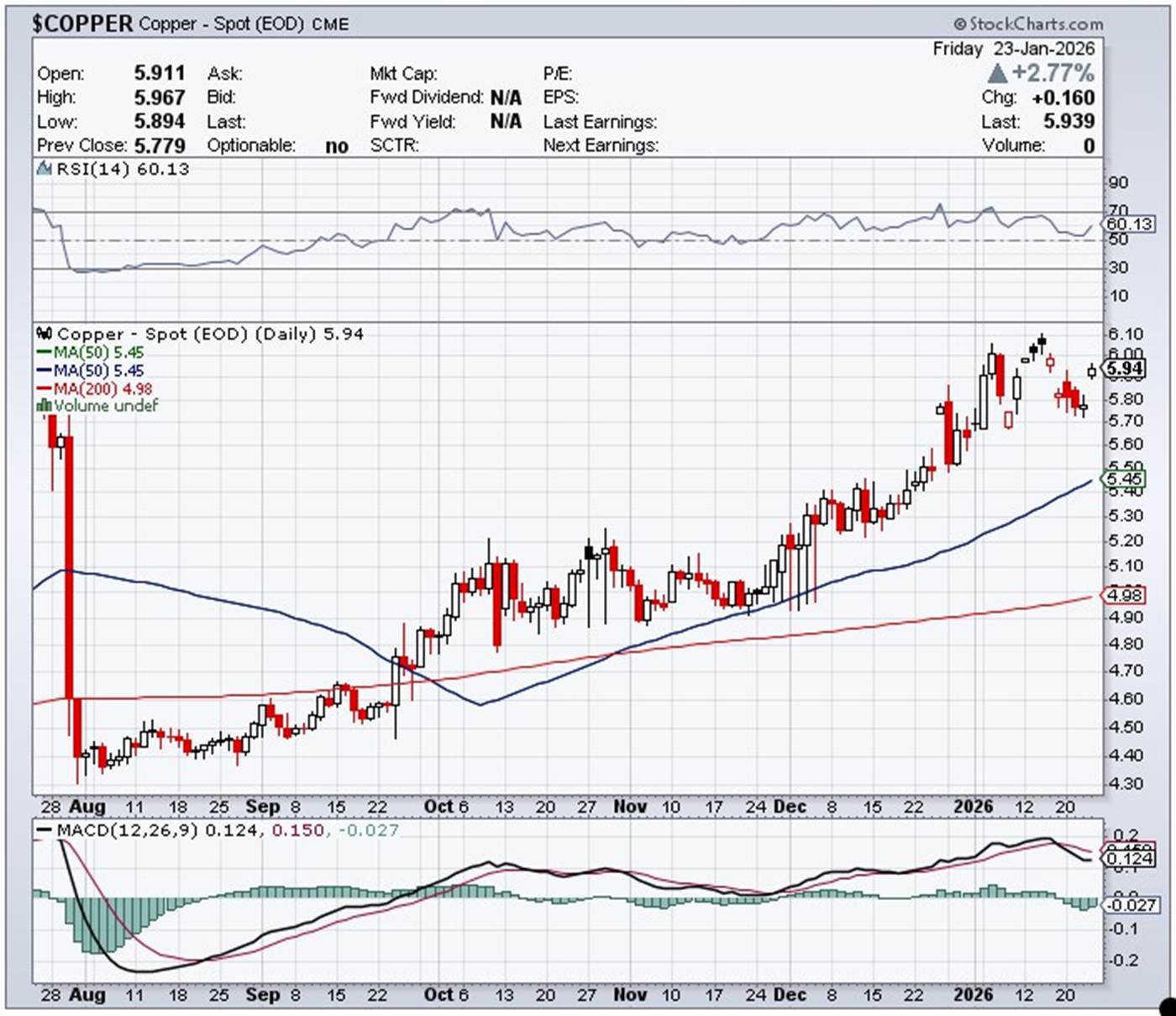Select the blue MA(50) legend line
The height and width of the screenshot is (1016, 1176).
(x=44, y=371)
